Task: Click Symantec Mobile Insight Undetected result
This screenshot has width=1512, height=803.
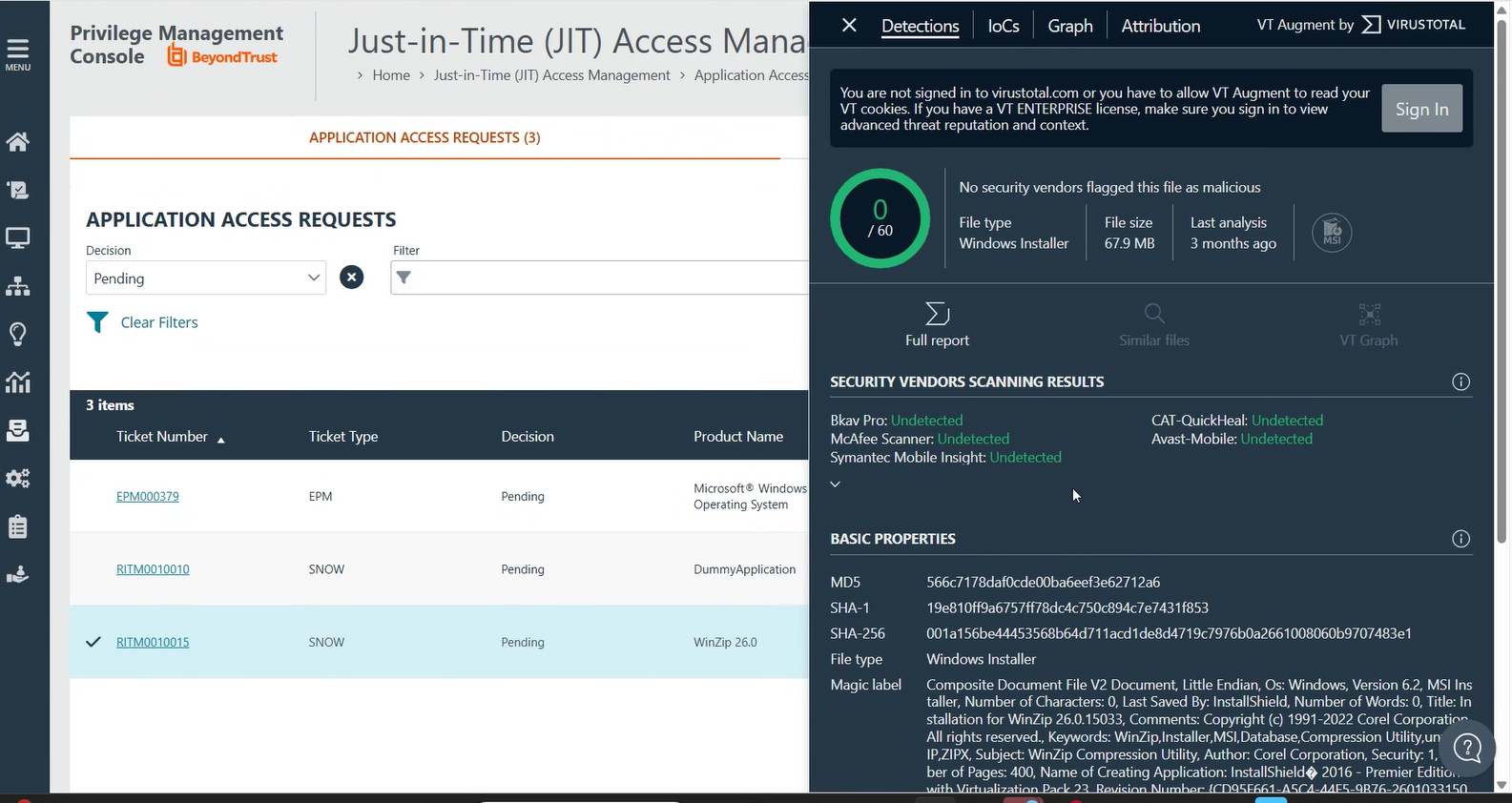Action: [x=945, y=458]
